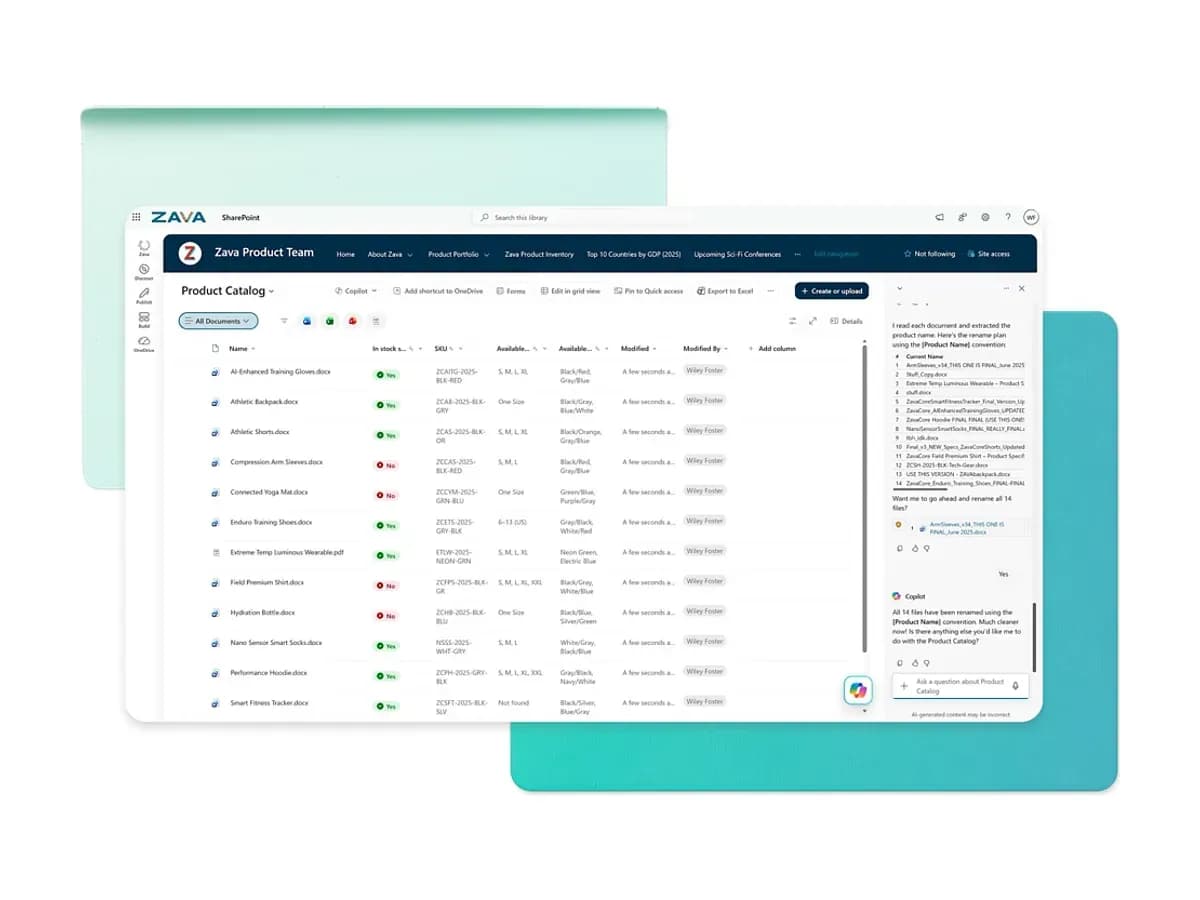Open OneDrive in the left app rail
This screenshot has width=1200, height=900.
click(144, 344)
